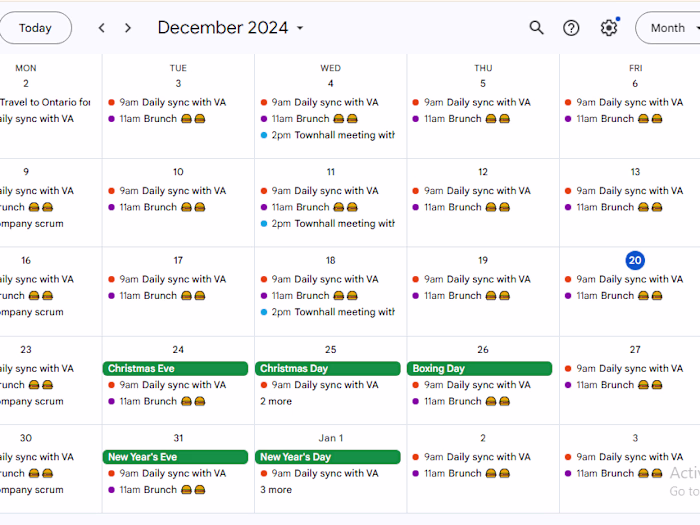Go to next month arrow
Viewport: 700px width, 525px height.
pyautogui.click(x=128, y=28)
